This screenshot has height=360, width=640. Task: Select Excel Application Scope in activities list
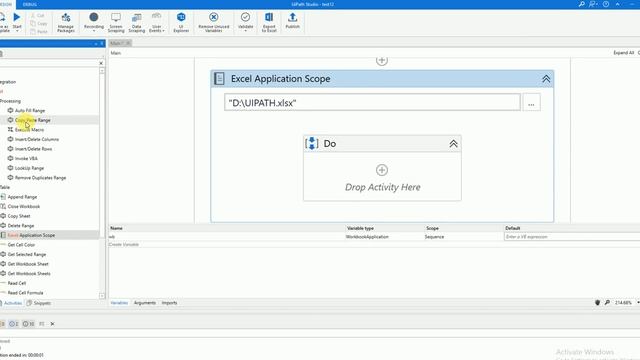coord(31,236)
